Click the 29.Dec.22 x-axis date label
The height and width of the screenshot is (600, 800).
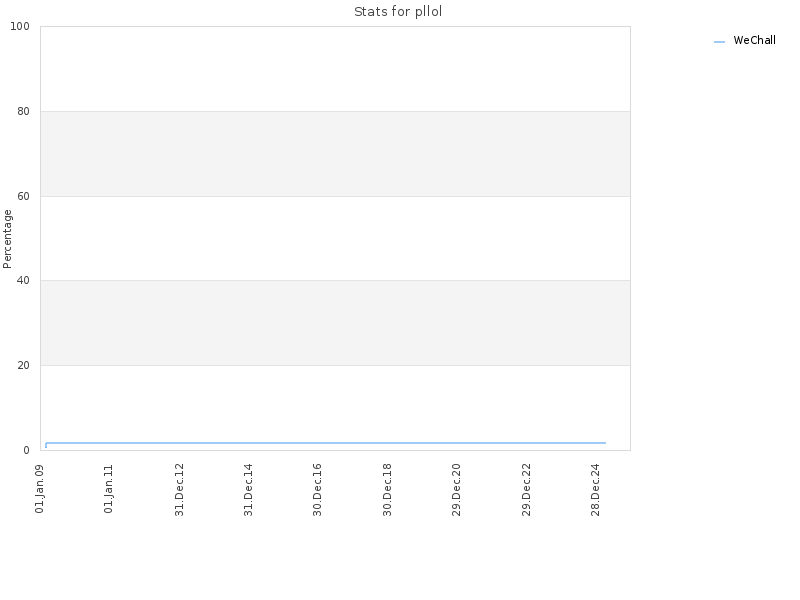click(x=527, y=489)
